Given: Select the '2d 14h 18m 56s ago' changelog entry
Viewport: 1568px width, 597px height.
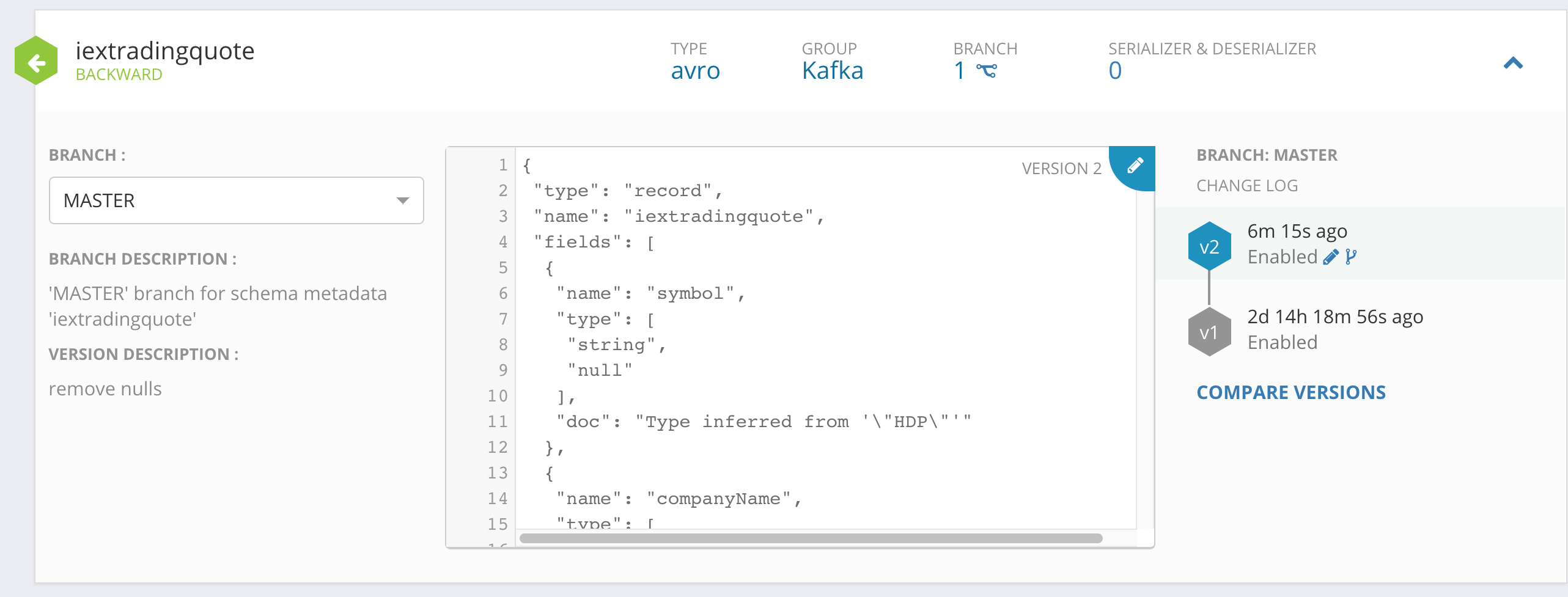Looking at the screenshot, I should pyautogui.click(x=1334, y=317).
